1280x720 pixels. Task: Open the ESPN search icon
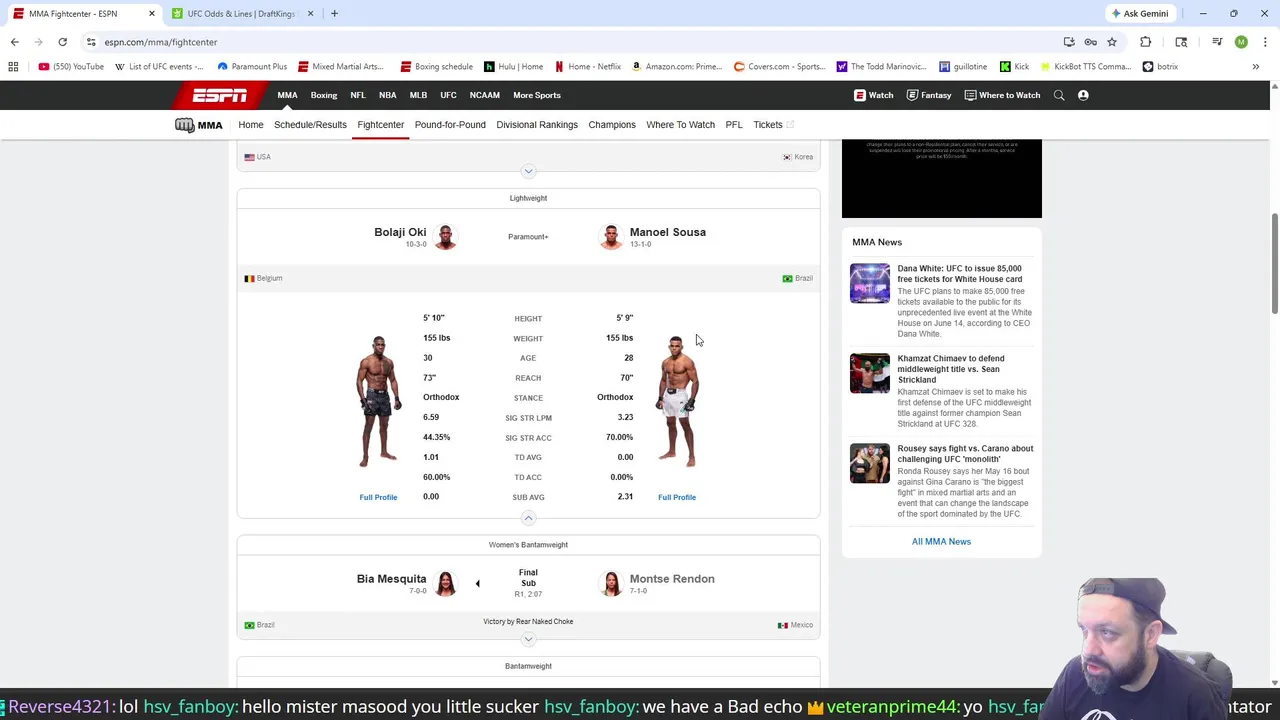tap(1060, 95)
